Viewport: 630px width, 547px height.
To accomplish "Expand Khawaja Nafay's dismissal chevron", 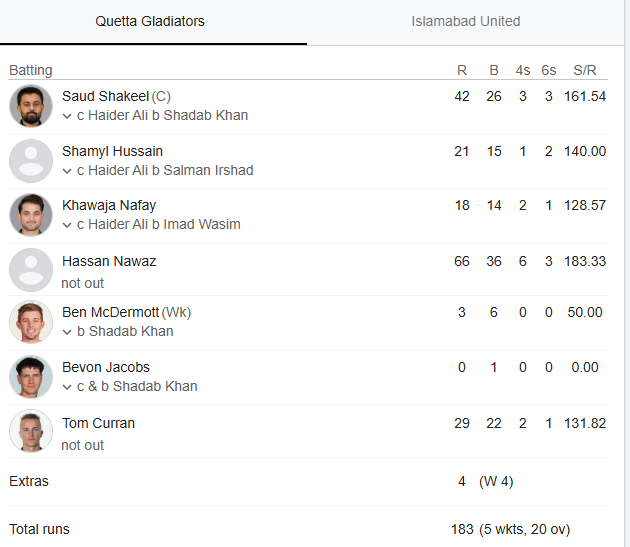I will pyautogui.click(x=67, y=225).
